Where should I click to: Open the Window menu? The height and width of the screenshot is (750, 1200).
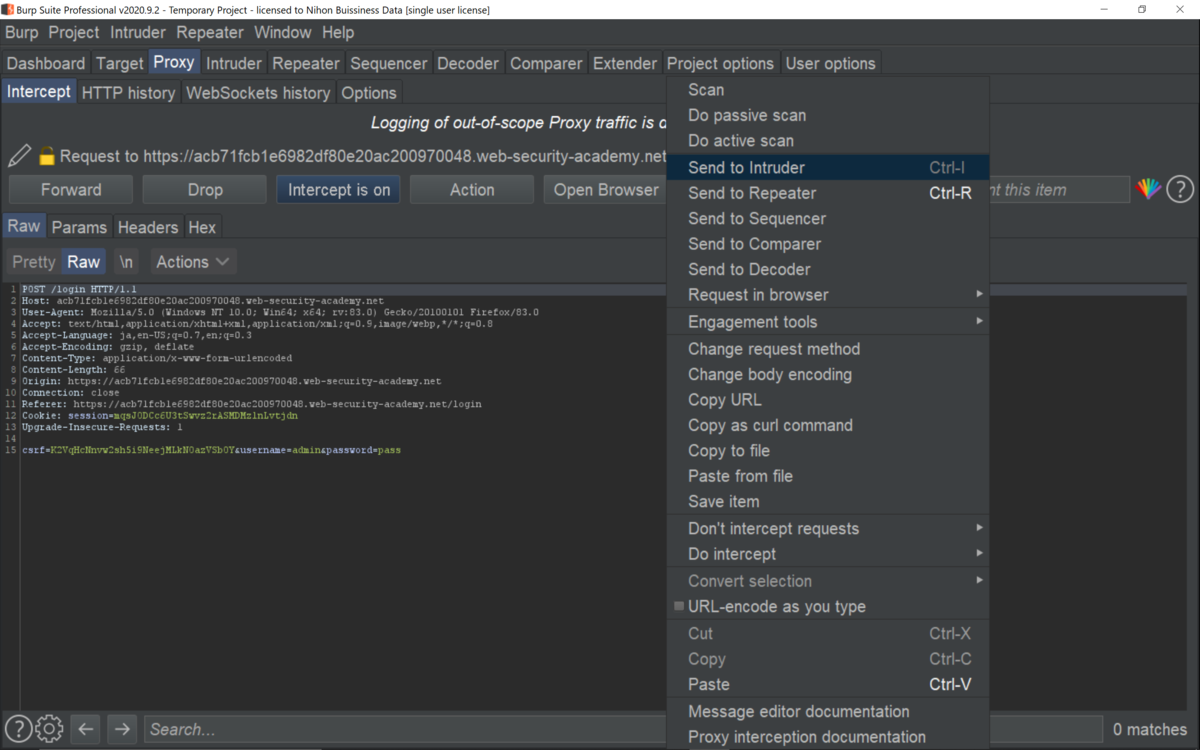coord(283,33)
